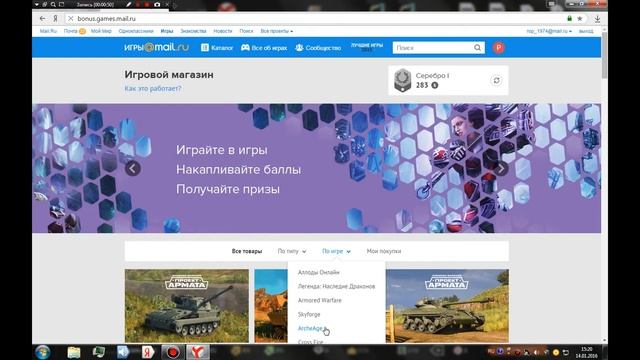Image resolution: width=640 pixels, height=360 pixels.
Task: Expand the По типу filter dropdown
Action: tap(292, 251)
